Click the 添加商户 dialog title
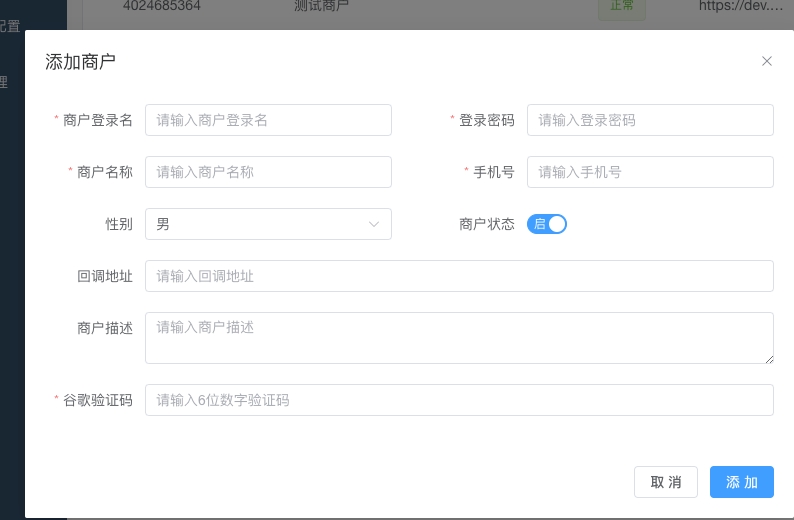 pyautogui.click(x=81, y=62)
